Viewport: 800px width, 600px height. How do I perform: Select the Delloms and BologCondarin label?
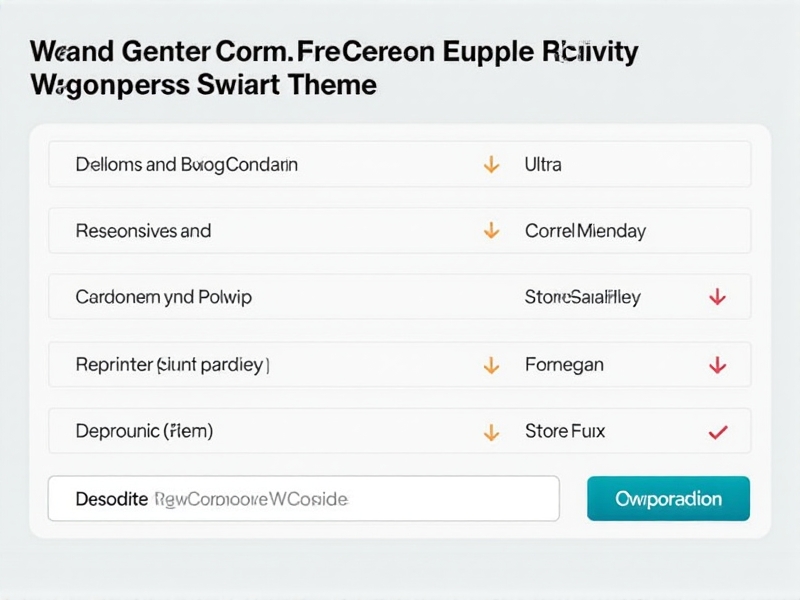pyautogui.click(x=186, y=165)
